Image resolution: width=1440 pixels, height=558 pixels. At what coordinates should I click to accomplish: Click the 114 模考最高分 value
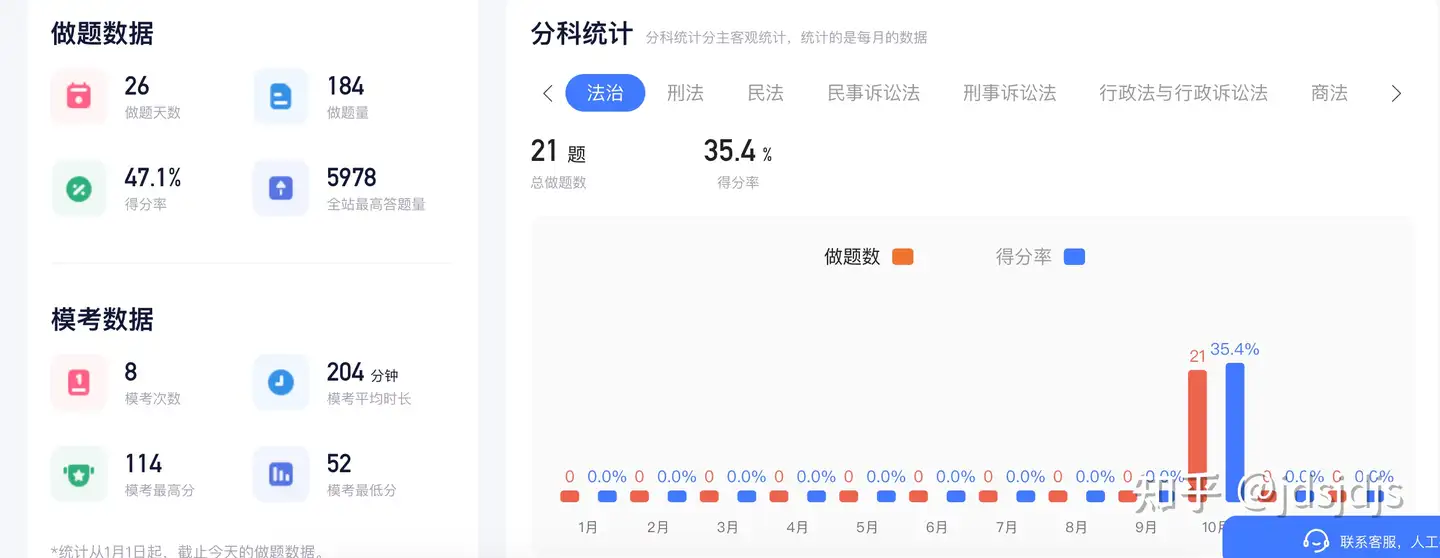point(143,464)
